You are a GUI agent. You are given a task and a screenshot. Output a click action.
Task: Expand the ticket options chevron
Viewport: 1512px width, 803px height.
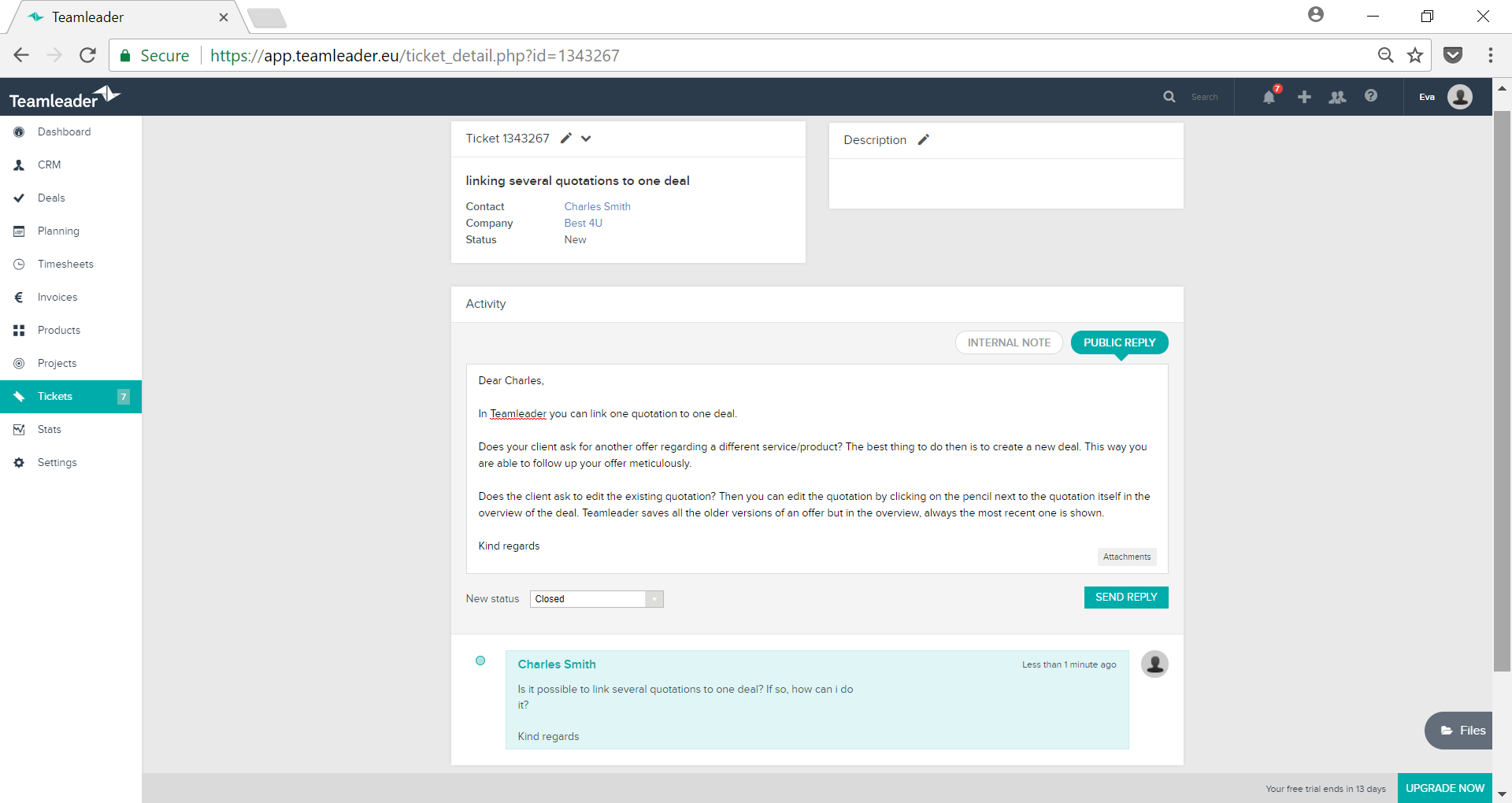pyautogui.click(x=586, y=139)
